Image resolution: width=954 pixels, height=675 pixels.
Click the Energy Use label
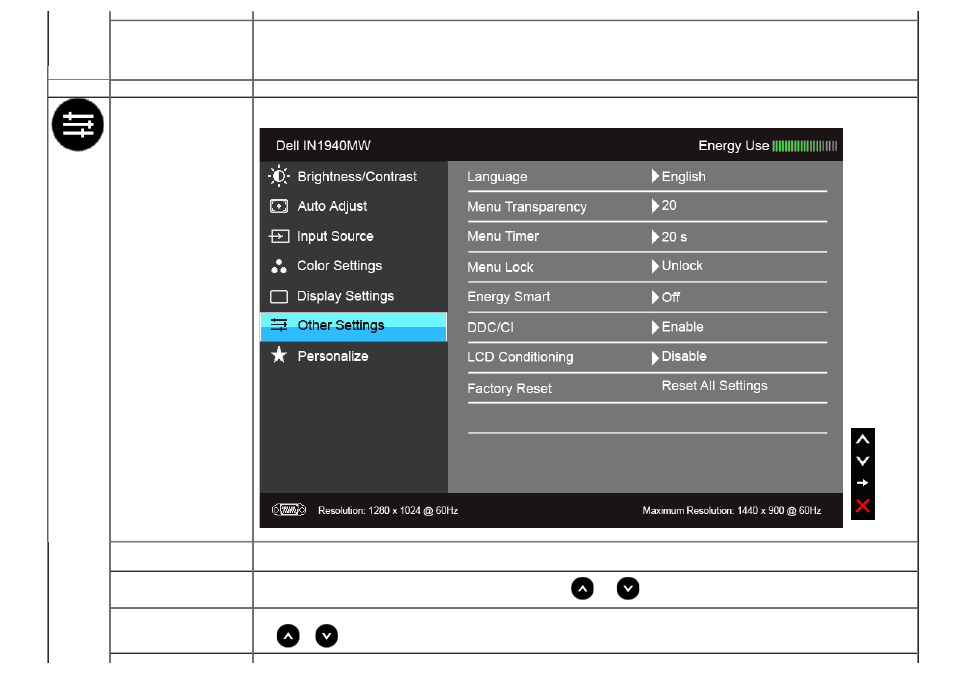[733, 145]
